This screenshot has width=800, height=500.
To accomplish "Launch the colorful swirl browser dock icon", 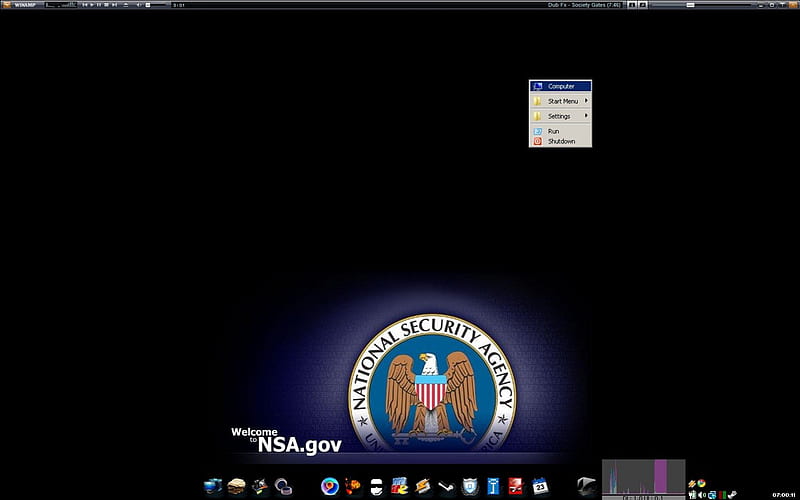I will coord(330,486).
